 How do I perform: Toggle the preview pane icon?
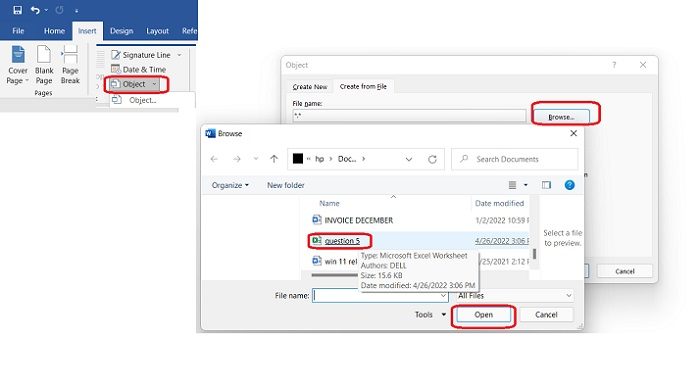pos(546,185)
